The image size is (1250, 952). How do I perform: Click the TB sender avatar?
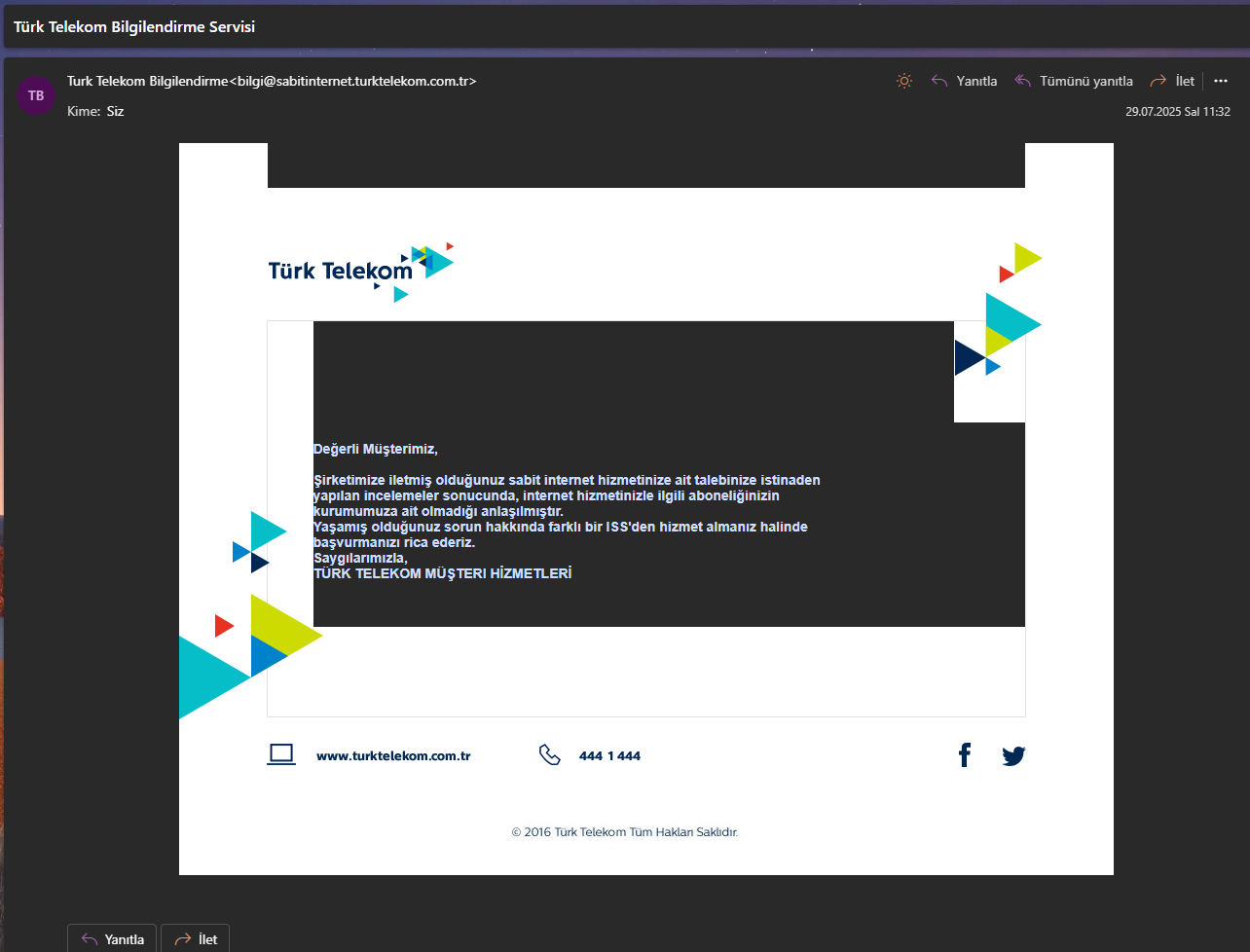pos(36,95)
